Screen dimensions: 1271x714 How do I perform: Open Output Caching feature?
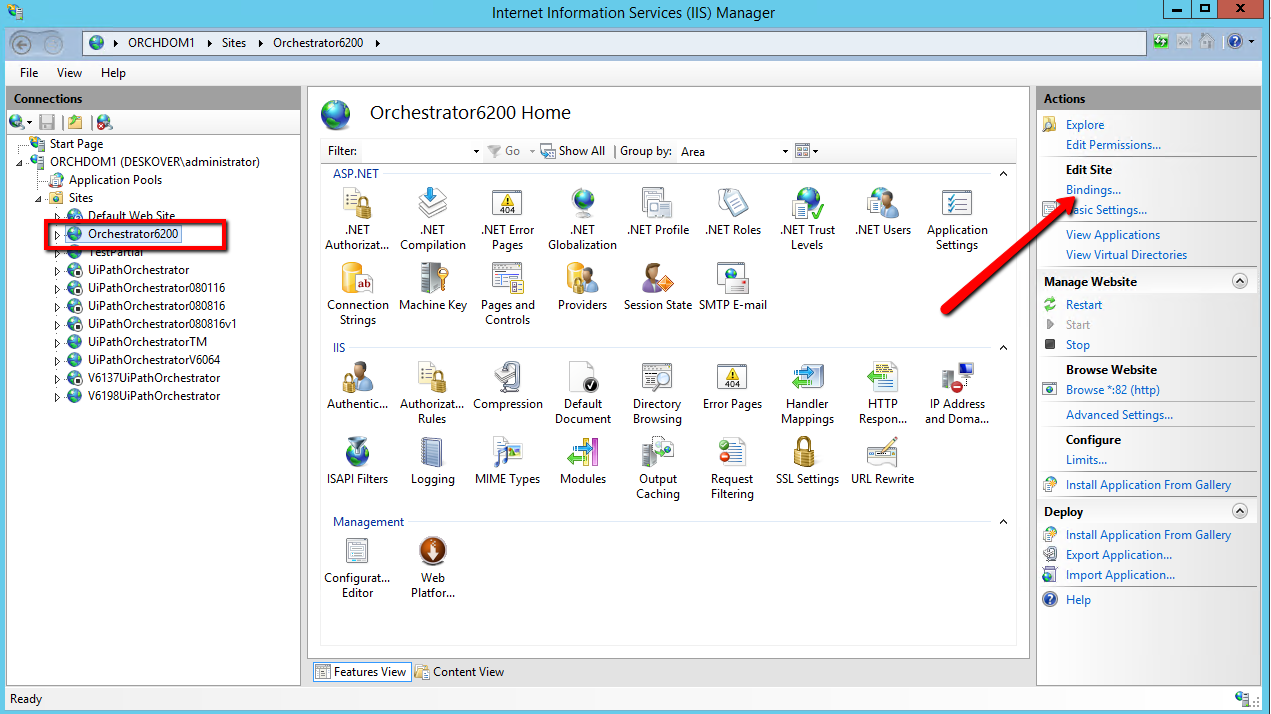pos(657,468)
